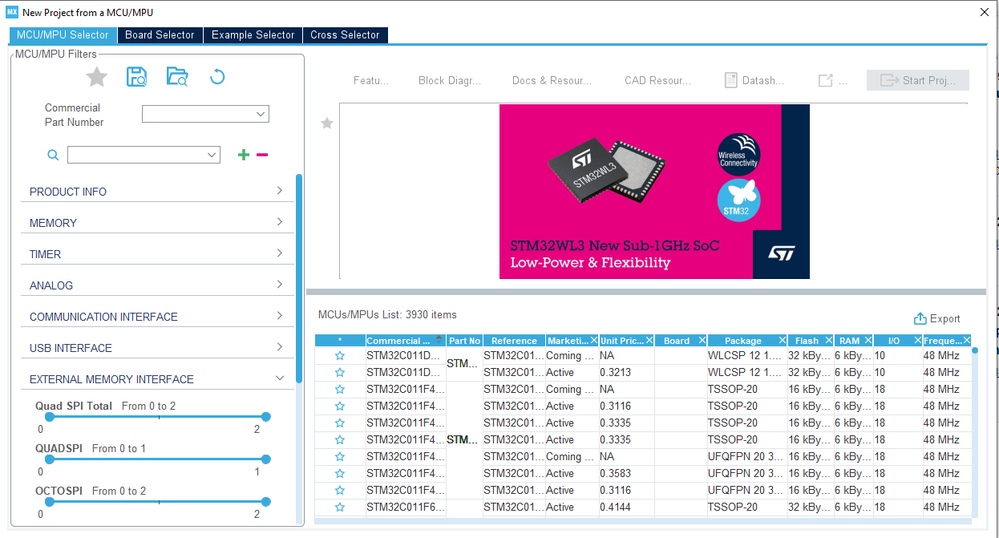Switch to the Example Selector tab
The height and width of the screenshot is (538, 999).
point(253,35)
